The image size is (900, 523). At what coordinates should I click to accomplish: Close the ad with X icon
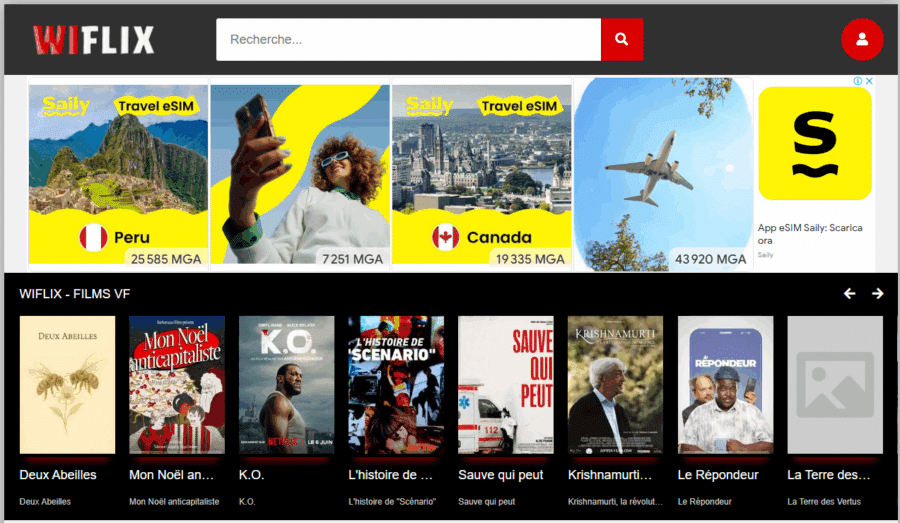[869, 81]
